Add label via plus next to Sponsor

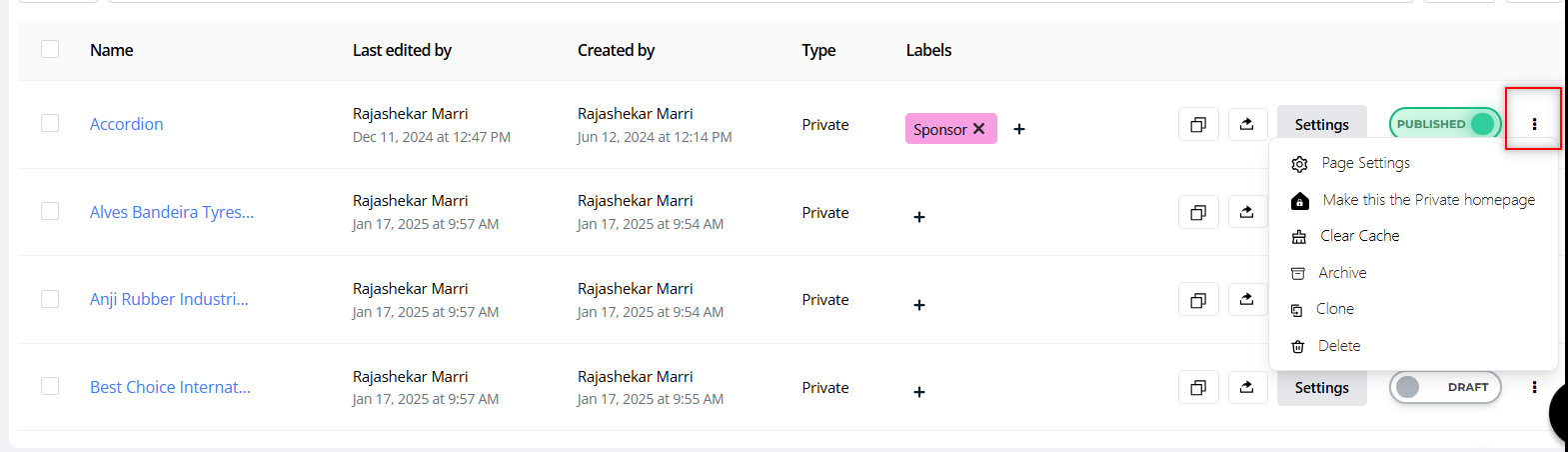click(1019, 129)
